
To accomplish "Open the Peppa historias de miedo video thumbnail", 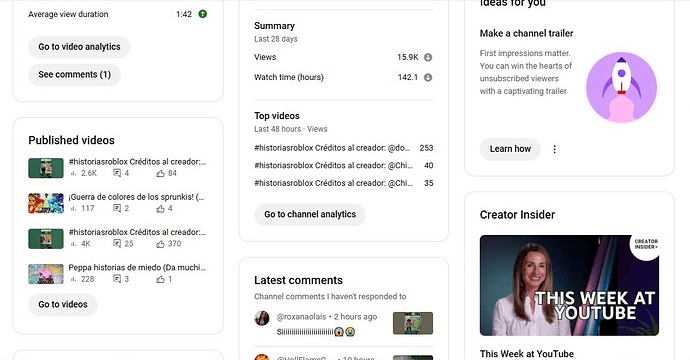I will [46, 274].
